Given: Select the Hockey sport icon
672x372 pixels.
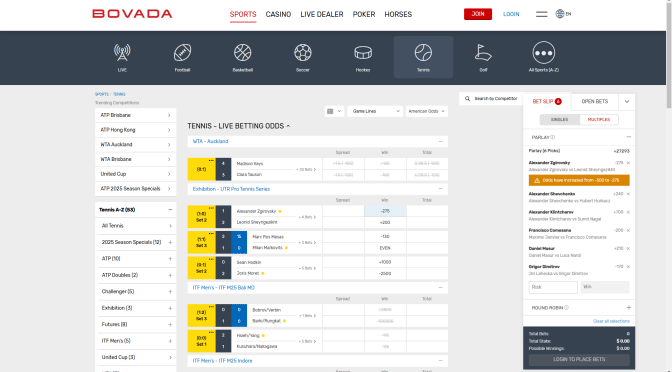Looking at the screenshot, I should tap(363, 57).
